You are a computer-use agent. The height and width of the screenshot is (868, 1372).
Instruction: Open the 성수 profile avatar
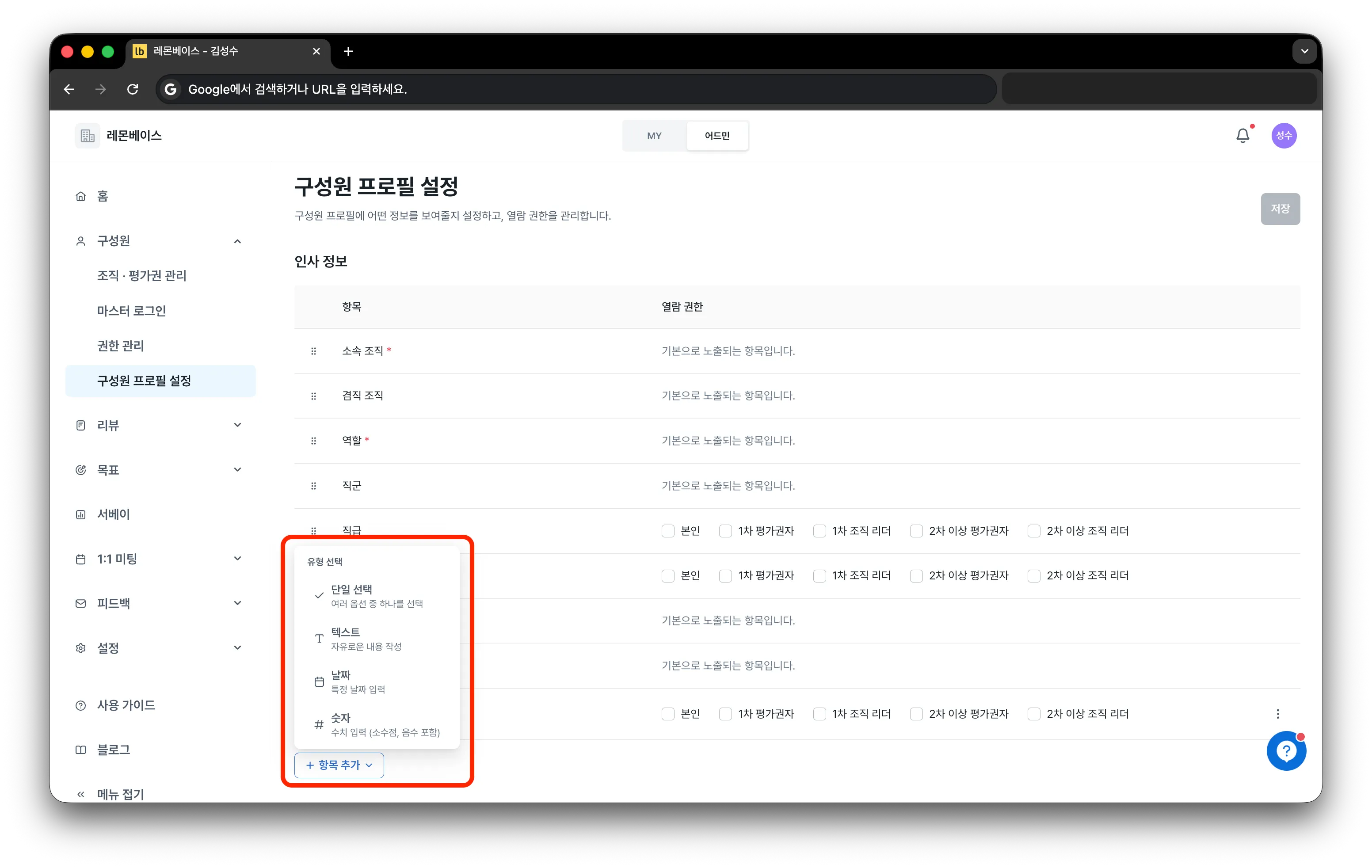coord(1284,136)
